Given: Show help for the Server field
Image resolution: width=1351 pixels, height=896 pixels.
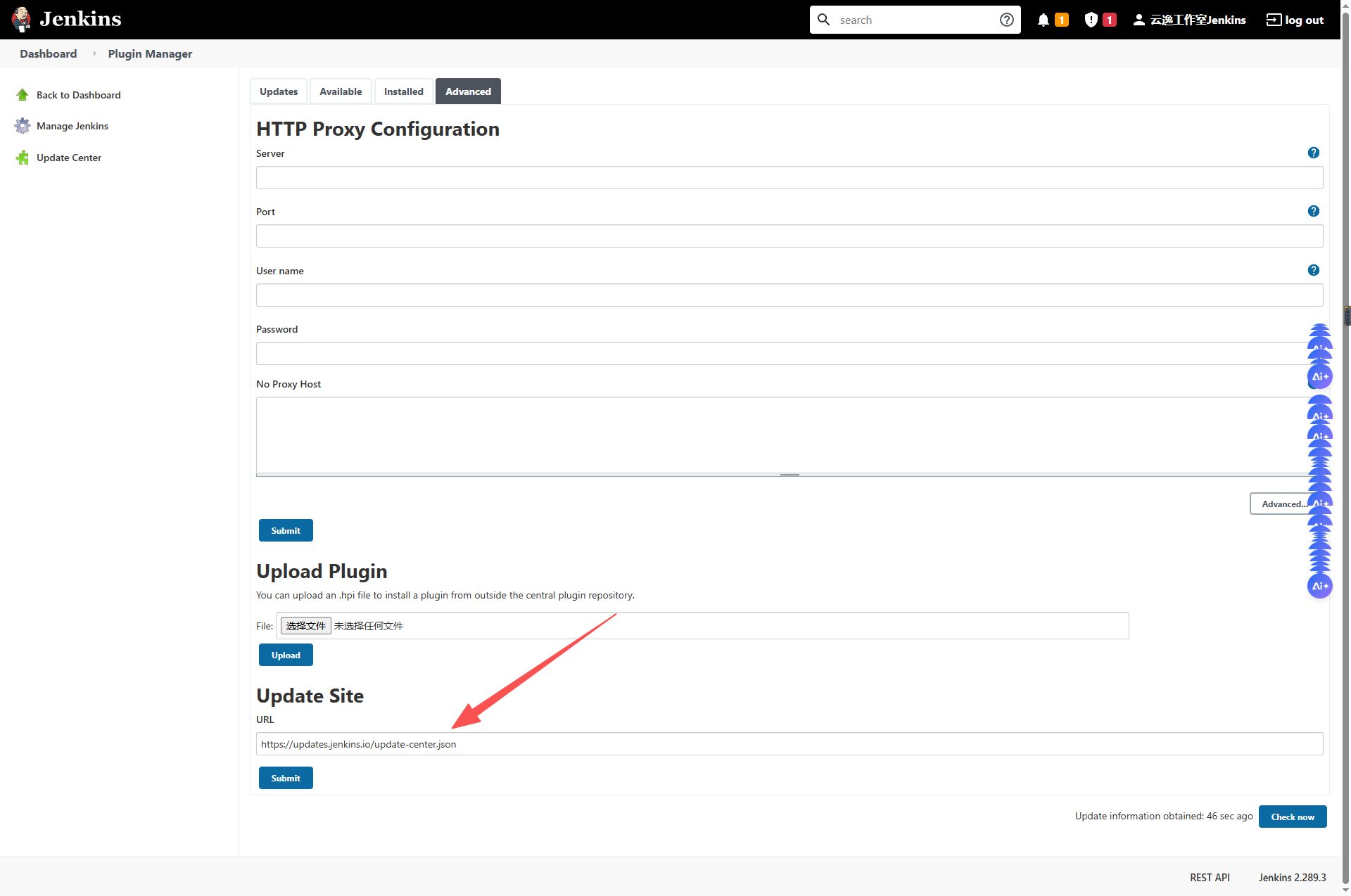Looking at the screenshot, I should (x=1313, y=153).
